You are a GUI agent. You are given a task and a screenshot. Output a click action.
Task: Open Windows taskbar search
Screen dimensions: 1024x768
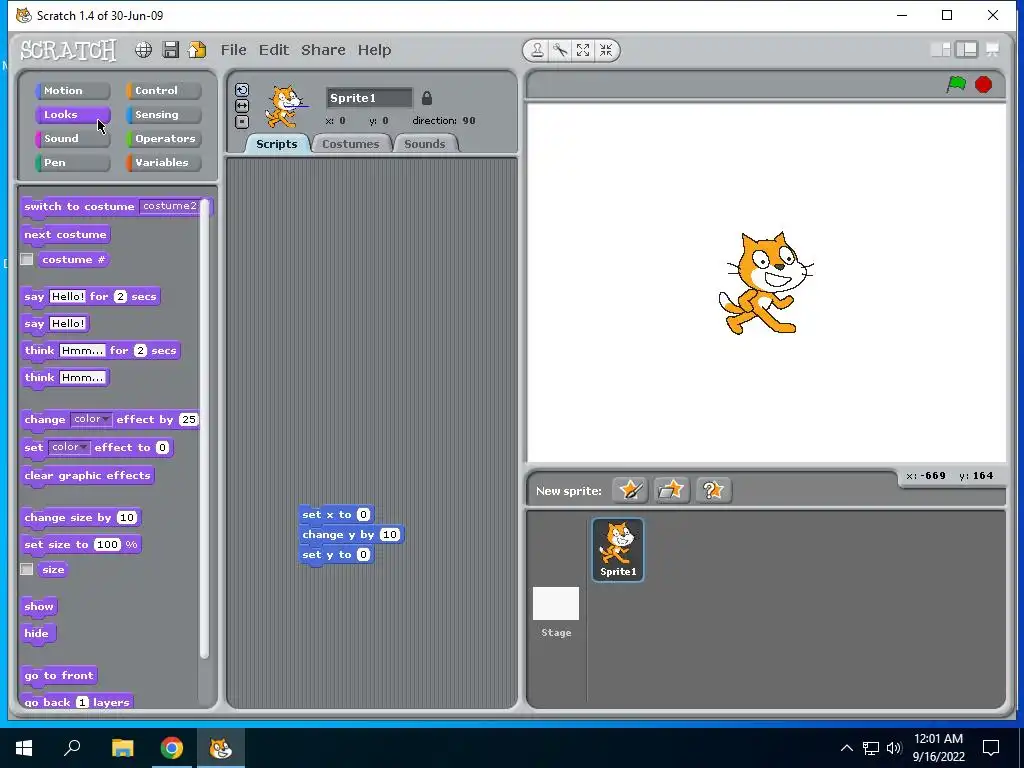(72, 748)
